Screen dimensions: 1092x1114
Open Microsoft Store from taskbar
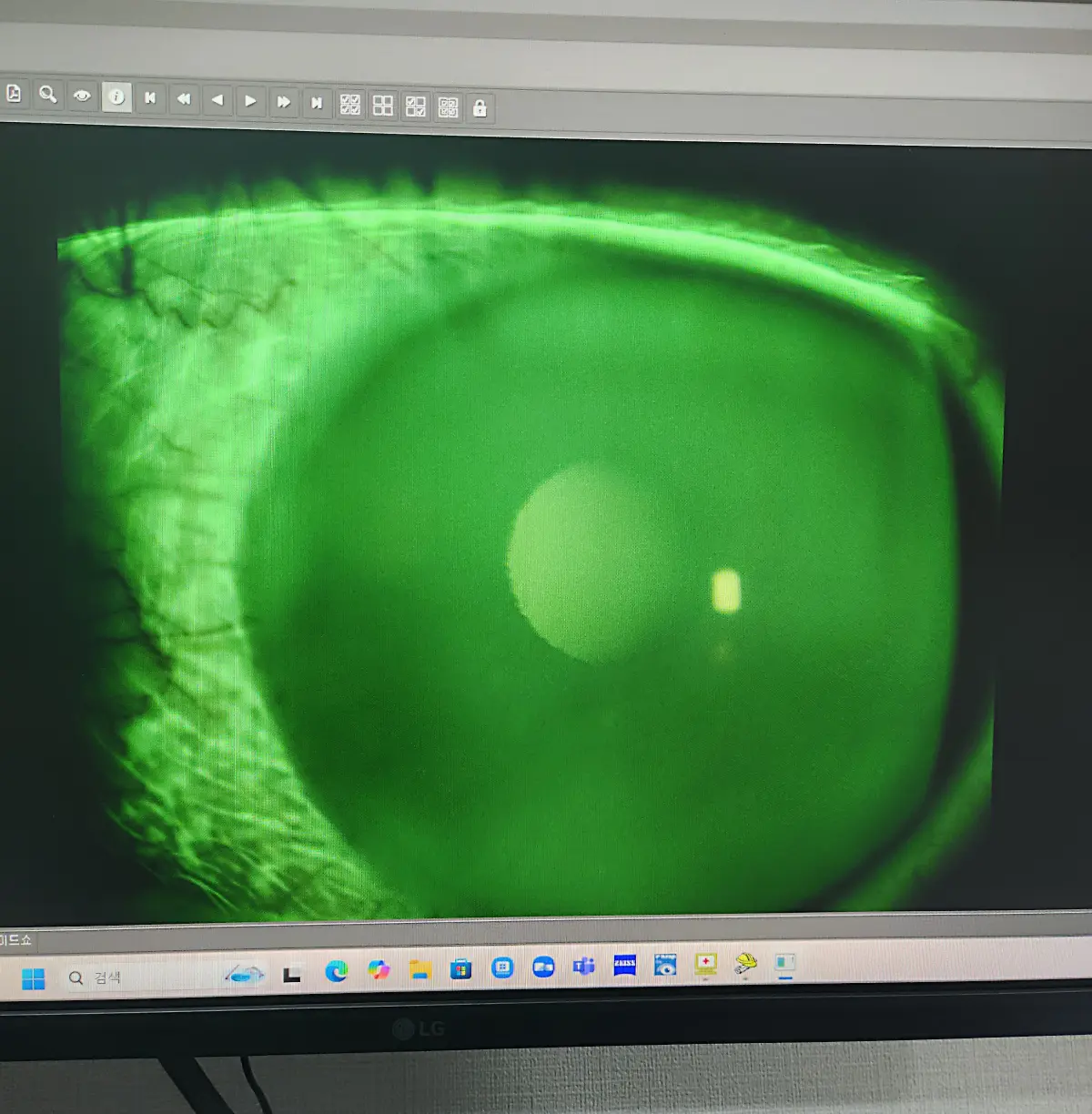coord(461,969)
